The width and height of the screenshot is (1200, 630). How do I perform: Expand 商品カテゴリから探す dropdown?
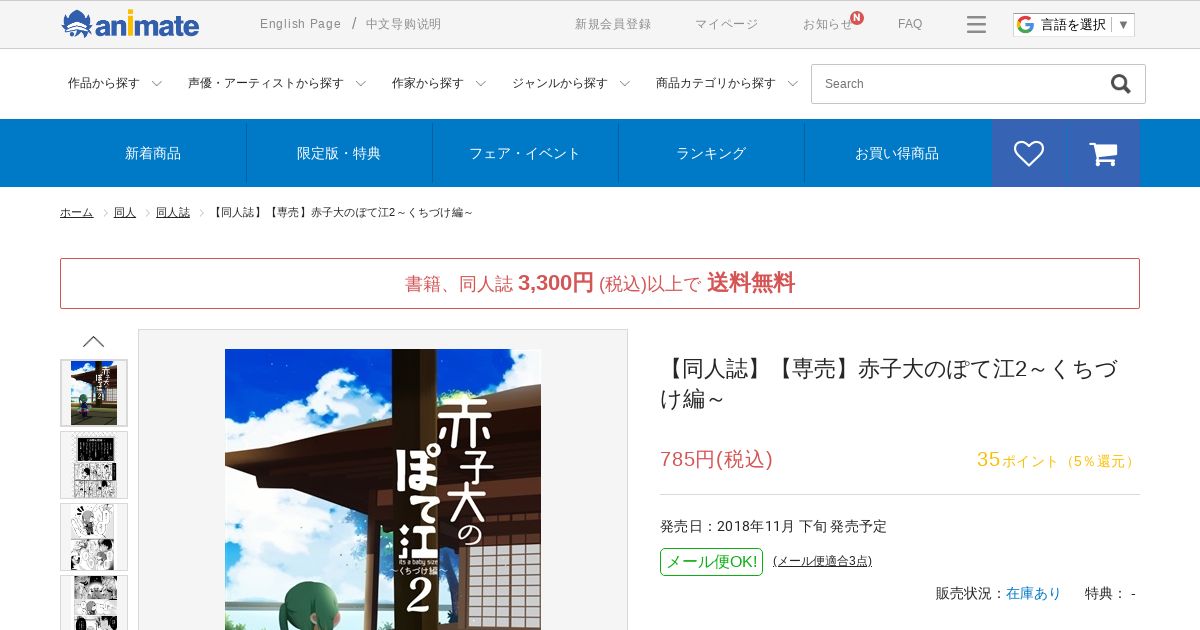727,84
